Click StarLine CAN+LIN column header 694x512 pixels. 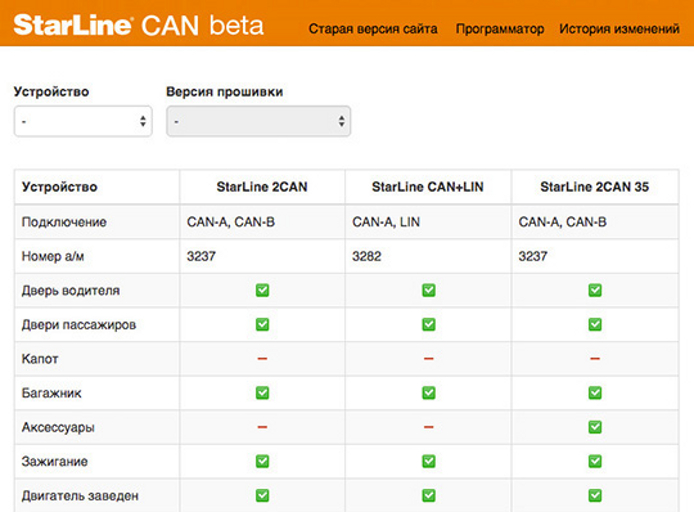click(x=428, y=187)
